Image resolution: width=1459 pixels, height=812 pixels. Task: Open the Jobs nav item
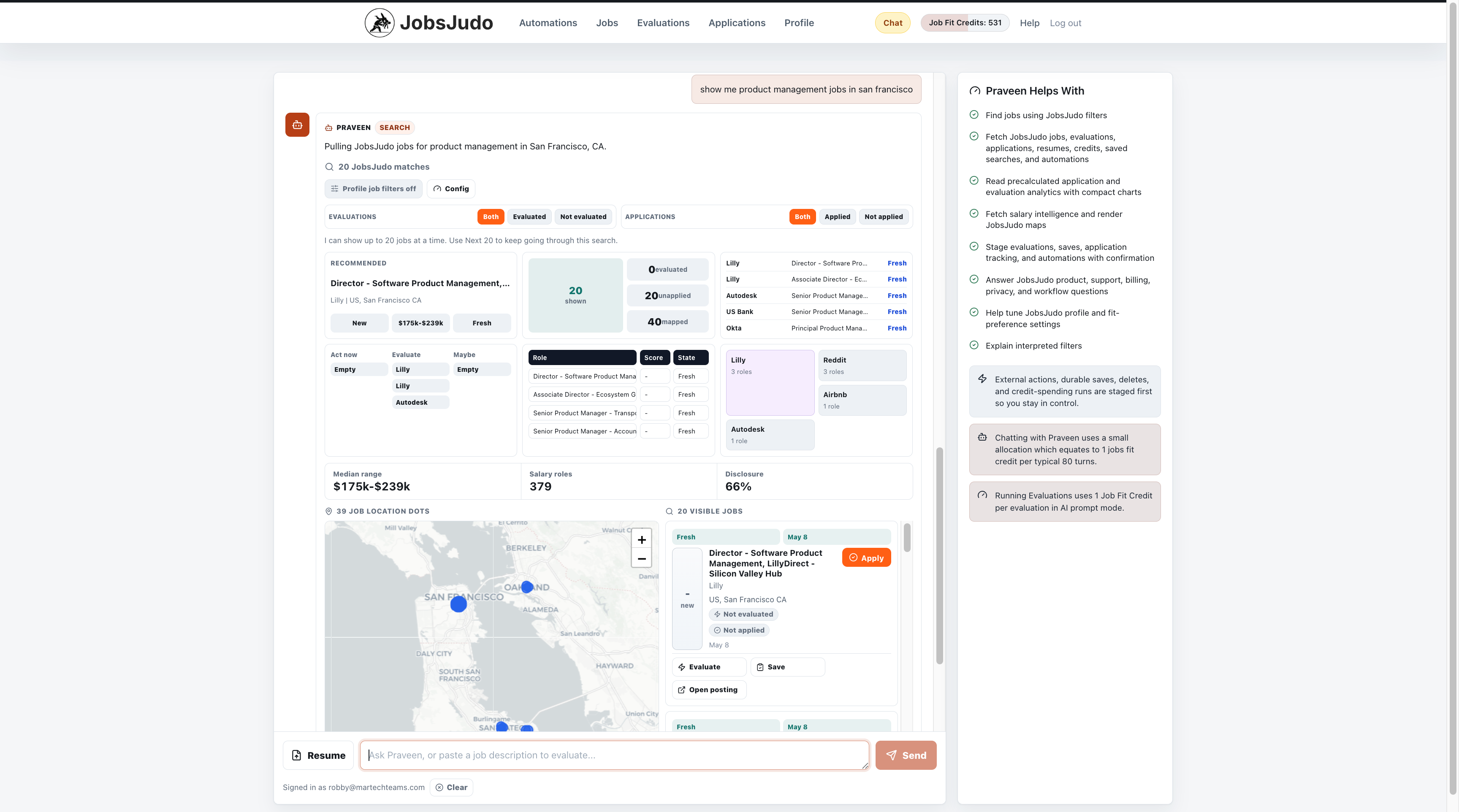[607, 23]
